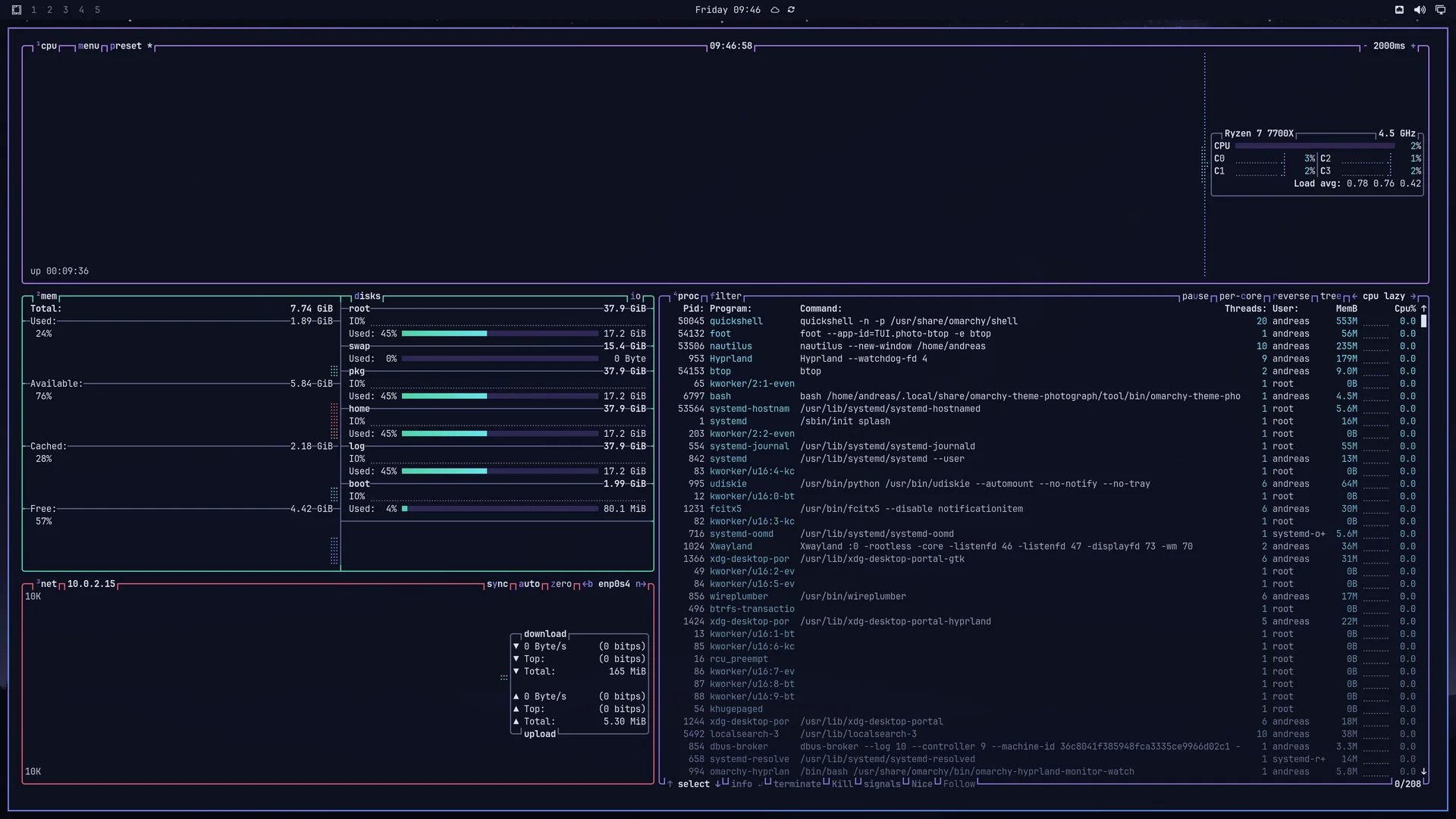This screenshot has width=1456, height=819.
Task: Toggle auto scaling in net panel
Action: click(529, 584)
